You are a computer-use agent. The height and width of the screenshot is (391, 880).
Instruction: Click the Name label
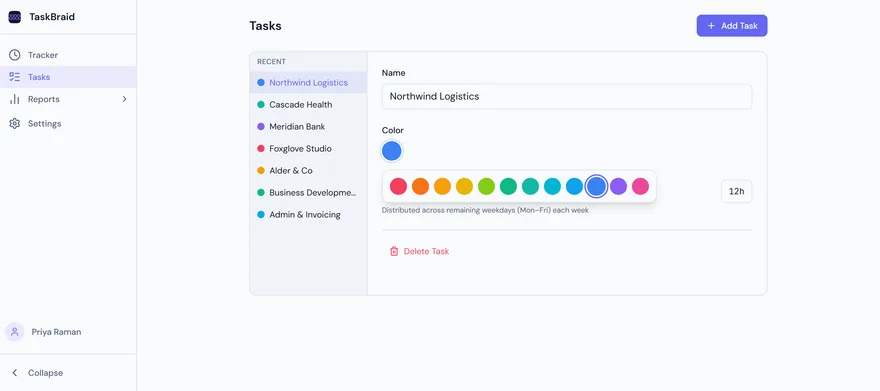(x=393, y=73)
